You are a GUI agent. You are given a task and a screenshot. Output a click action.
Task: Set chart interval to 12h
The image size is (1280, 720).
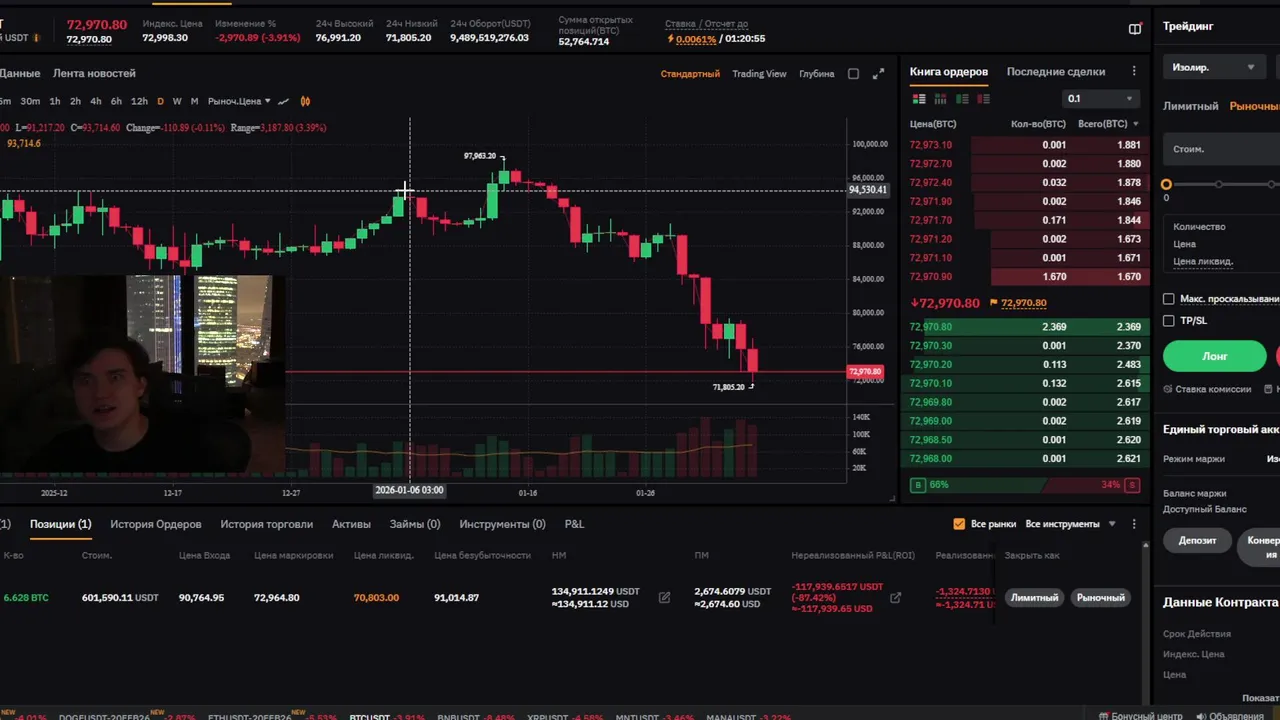(139, 101)
